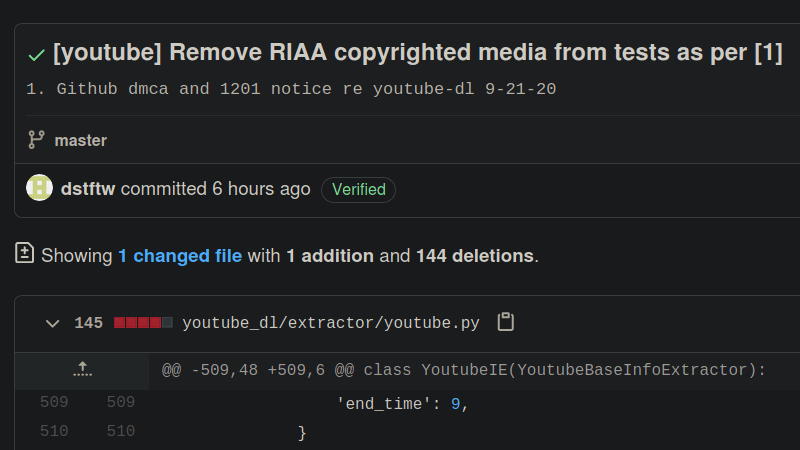
Task: Click the "6 hours ago" timestamp
Action: click(261, 189)
